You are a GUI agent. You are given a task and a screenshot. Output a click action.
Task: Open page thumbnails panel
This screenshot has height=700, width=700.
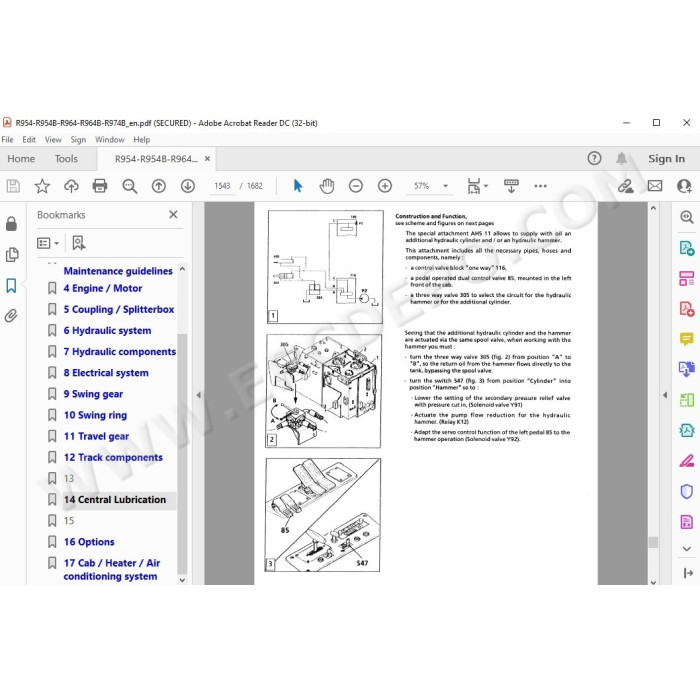[12, 255]
